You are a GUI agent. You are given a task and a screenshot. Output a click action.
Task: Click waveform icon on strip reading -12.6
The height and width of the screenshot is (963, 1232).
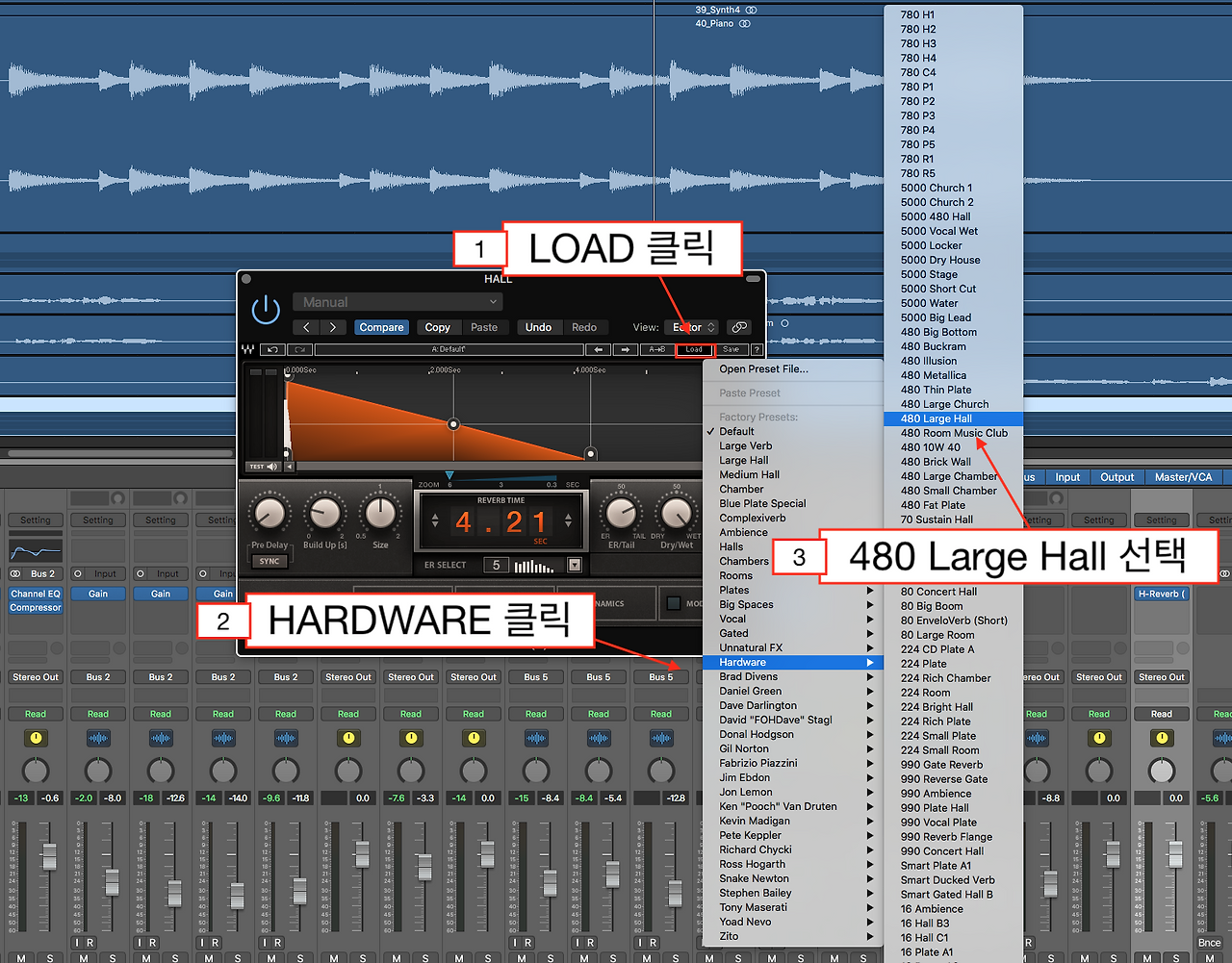pos(161,738)
